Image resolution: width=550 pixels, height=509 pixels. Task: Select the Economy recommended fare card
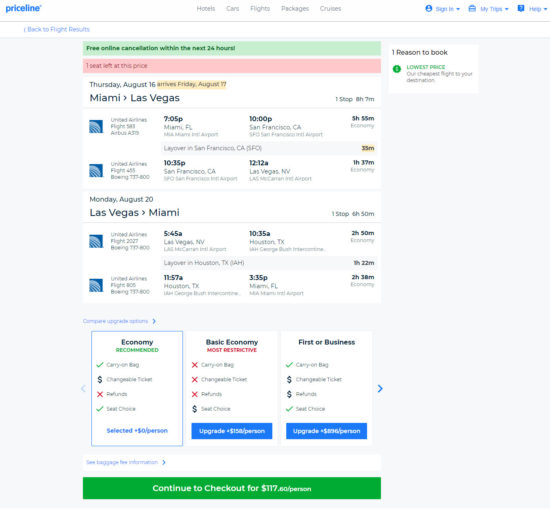pos(137,388)
